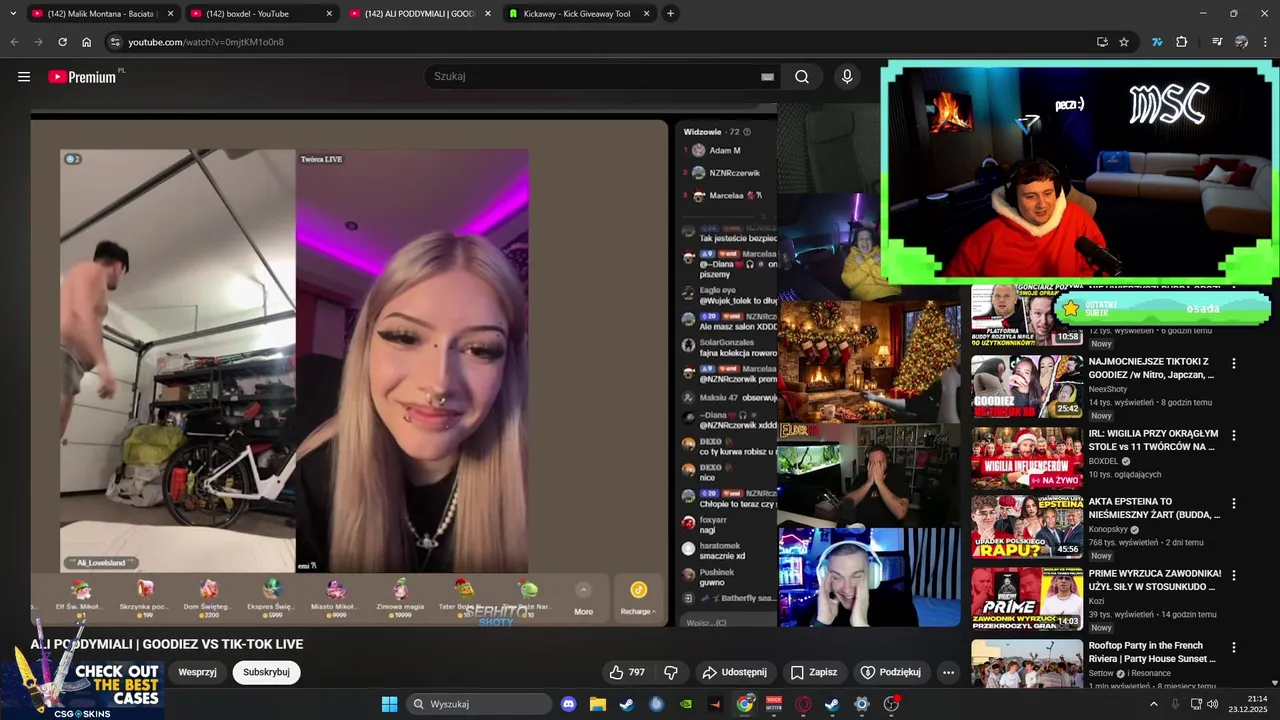Open NVIDIA app from the taskbar
The width and height of the screenshot is (1280, 720).
(x=685, y=704)
